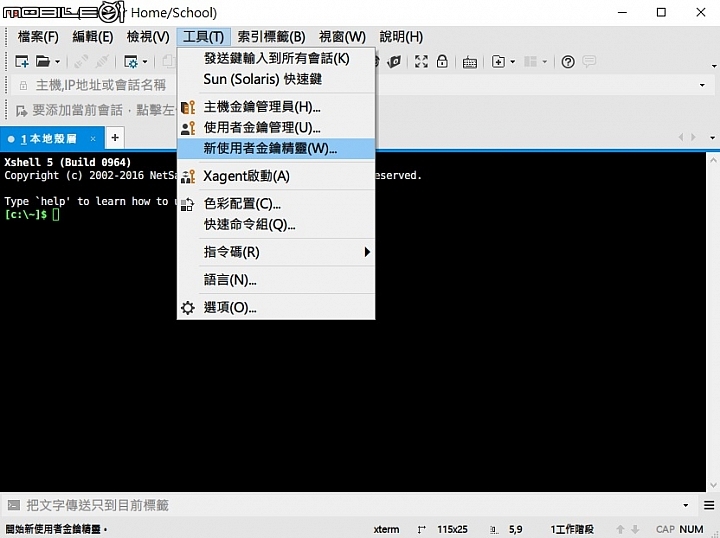The width and height of the screenshot is (720, 538).
Task: Click the xterm status bar entry
Action: (386, 529)
